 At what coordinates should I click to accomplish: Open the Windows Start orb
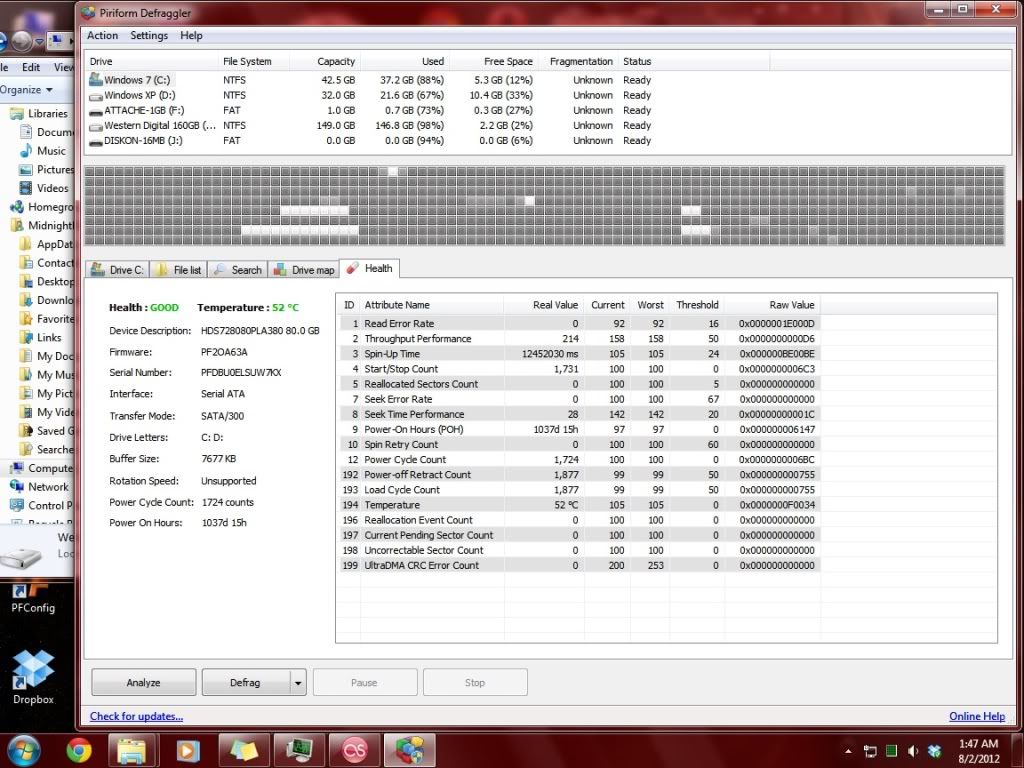pyautogui.click(x=24, y=750)
